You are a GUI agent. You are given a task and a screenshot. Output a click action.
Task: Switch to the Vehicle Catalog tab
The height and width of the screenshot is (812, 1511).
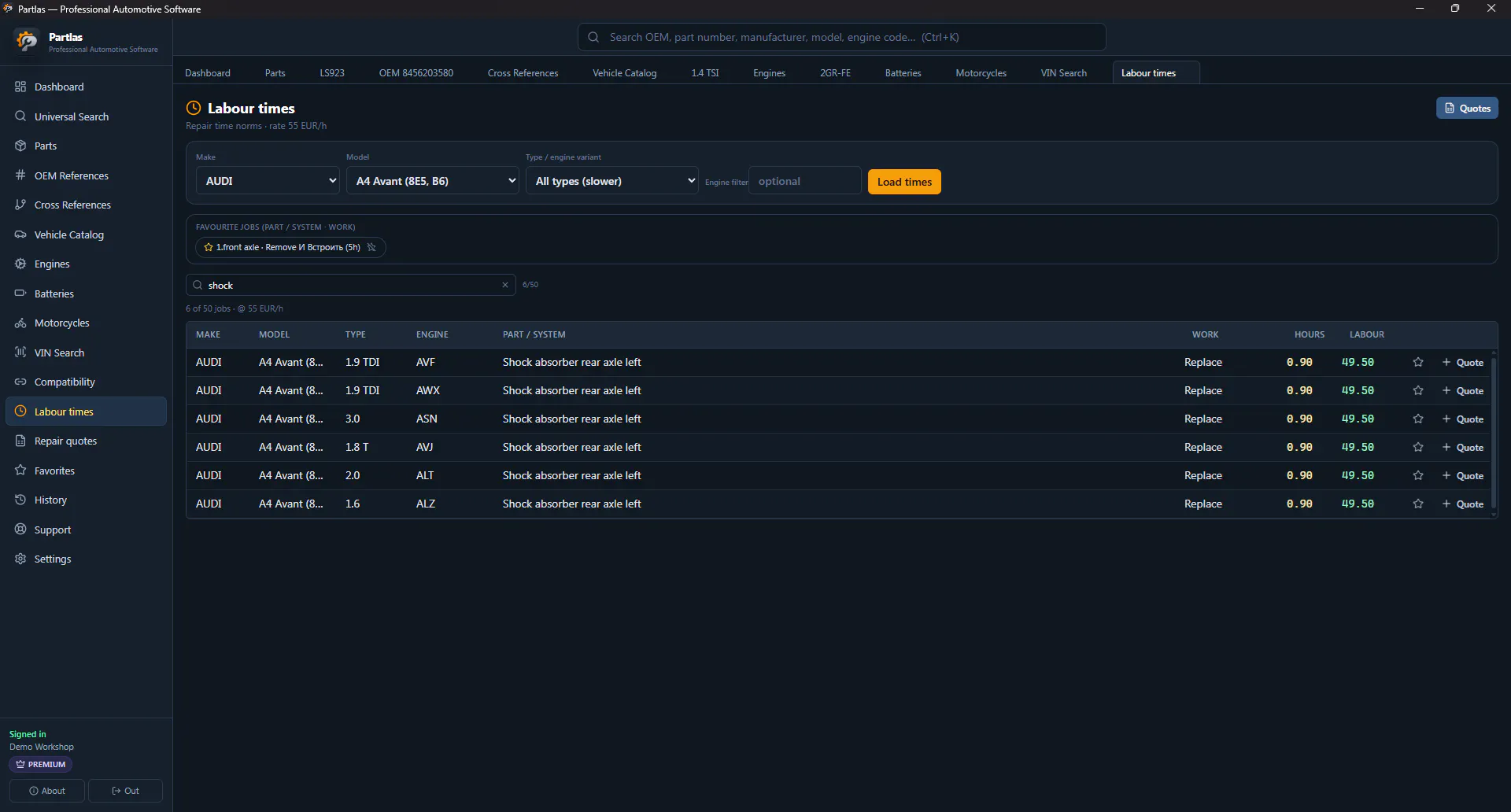[x=624, y=73]
